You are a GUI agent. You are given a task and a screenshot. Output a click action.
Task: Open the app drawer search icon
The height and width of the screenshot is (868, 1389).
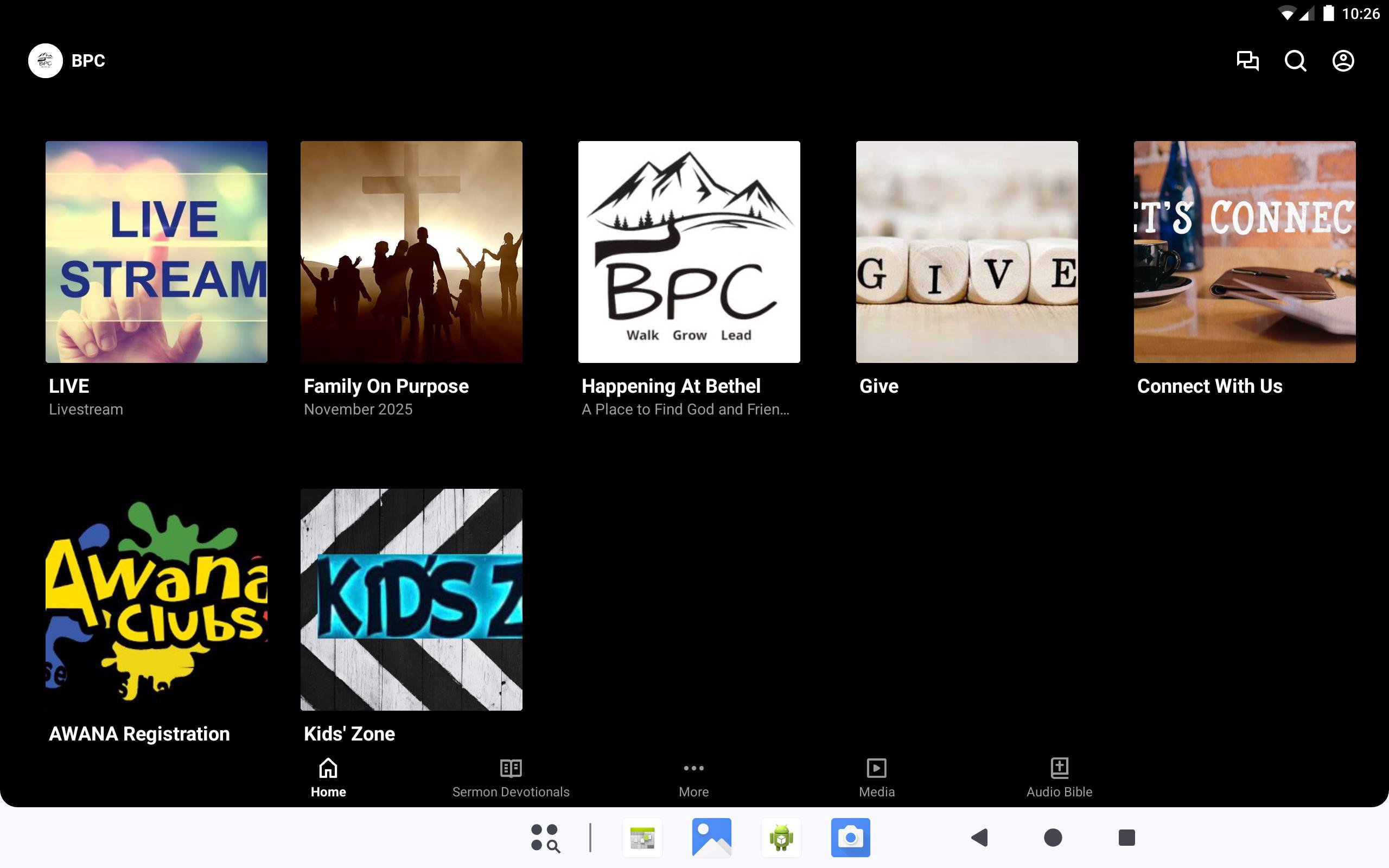click(x=545, y=838)
